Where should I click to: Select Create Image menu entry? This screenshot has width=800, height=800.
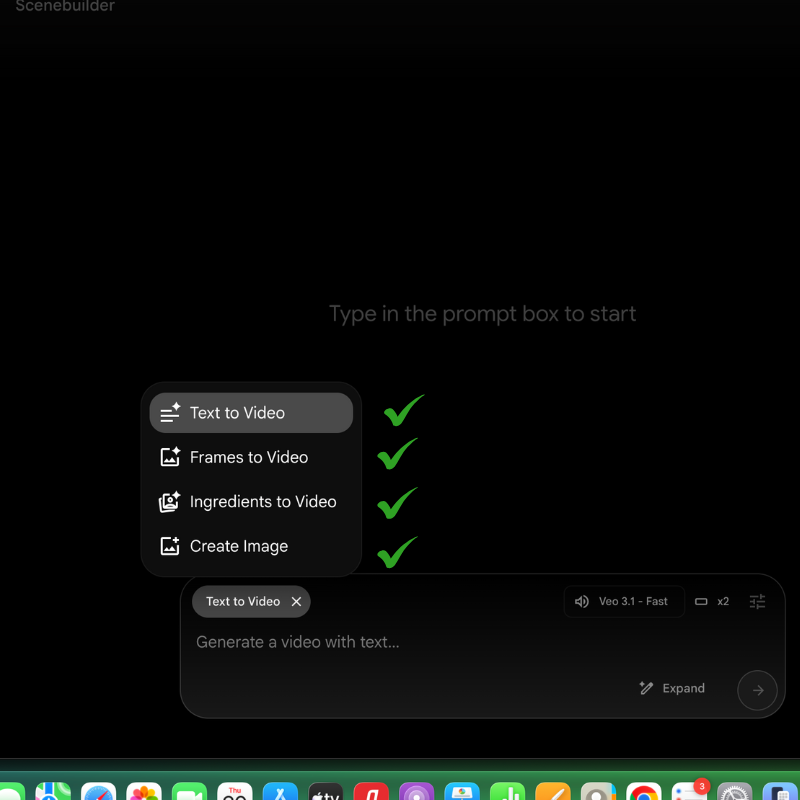(x=239, y=546)
